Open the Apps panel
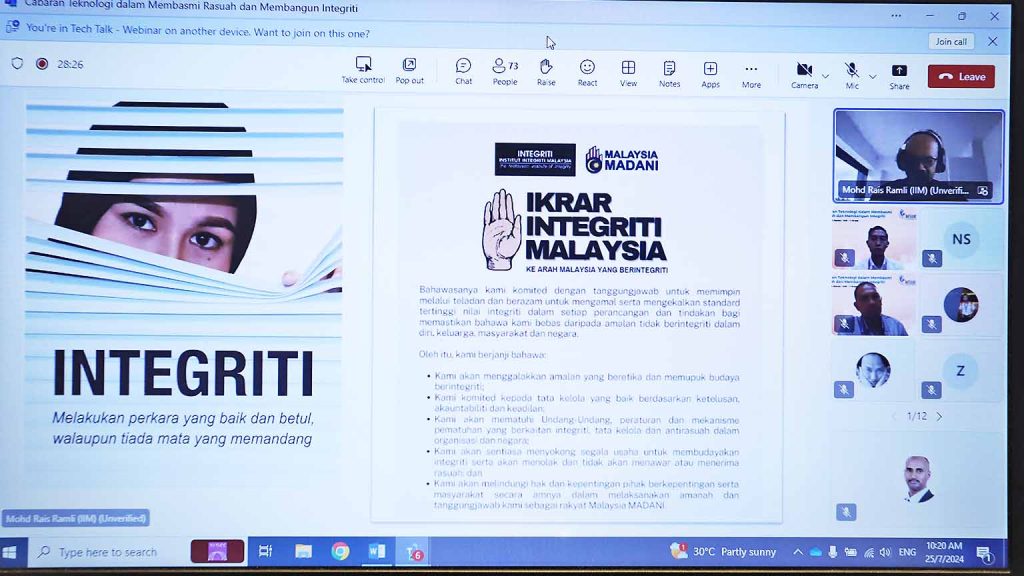This screenshot has width=1024, height=576. (x=710, y=70)
